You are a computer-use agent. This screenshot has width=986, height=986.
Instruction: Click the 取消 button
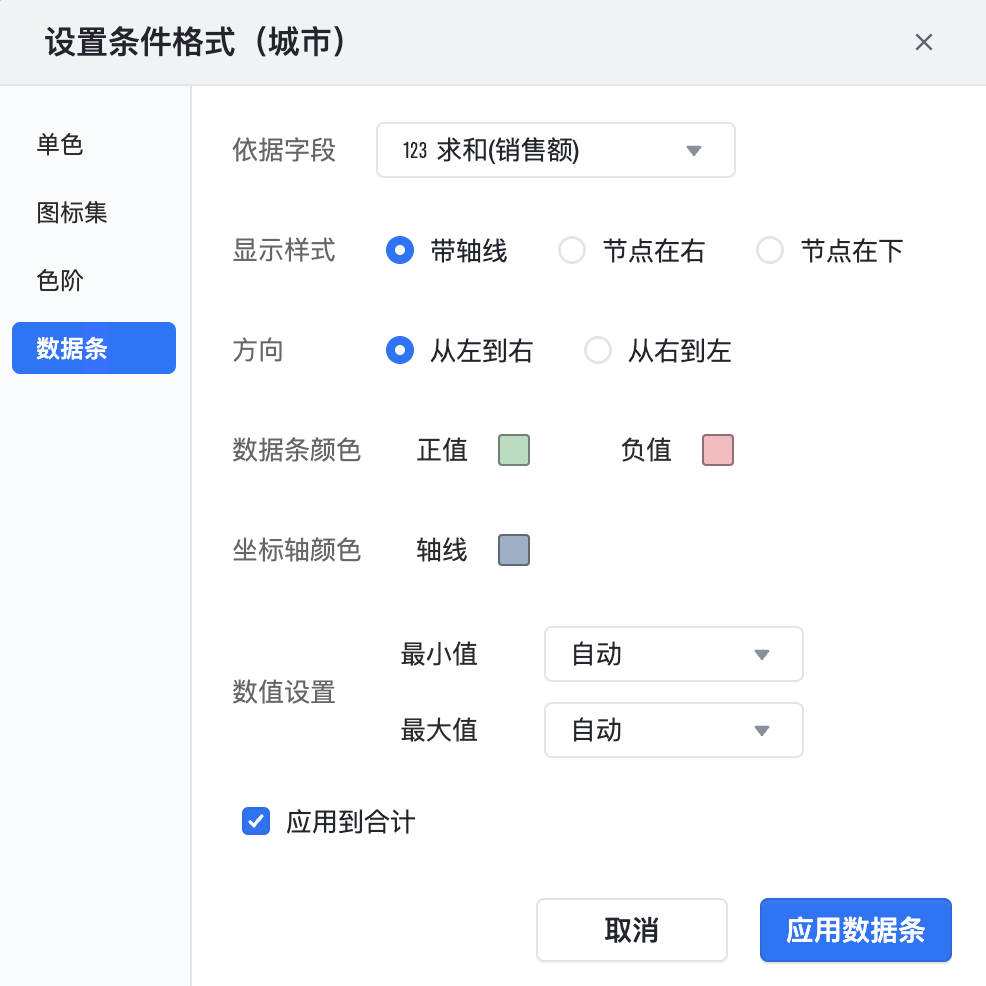point(631,930)
